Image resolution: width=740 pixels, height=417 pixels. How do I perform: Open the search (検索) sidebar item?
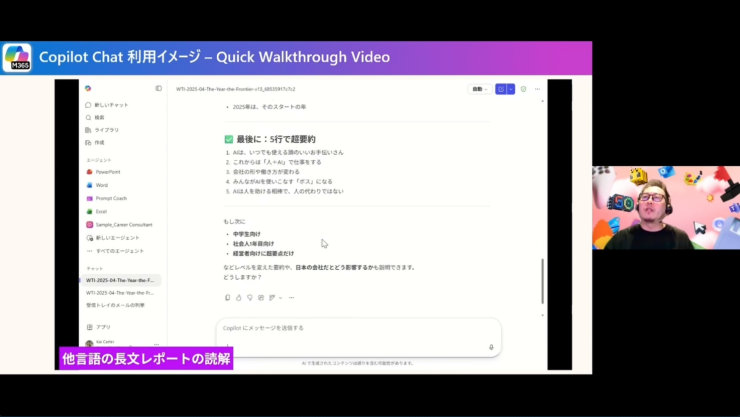95,117
